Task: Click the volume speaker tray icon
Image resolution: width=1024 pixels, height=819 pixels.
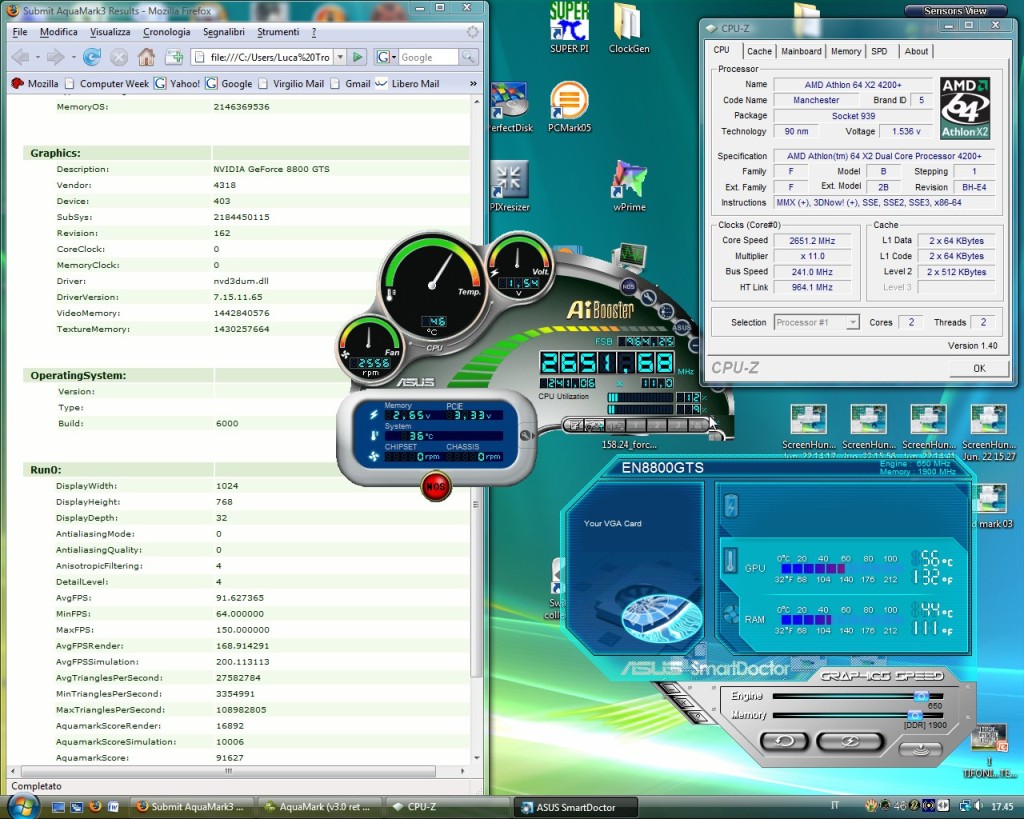Action: tap(978, 807)
